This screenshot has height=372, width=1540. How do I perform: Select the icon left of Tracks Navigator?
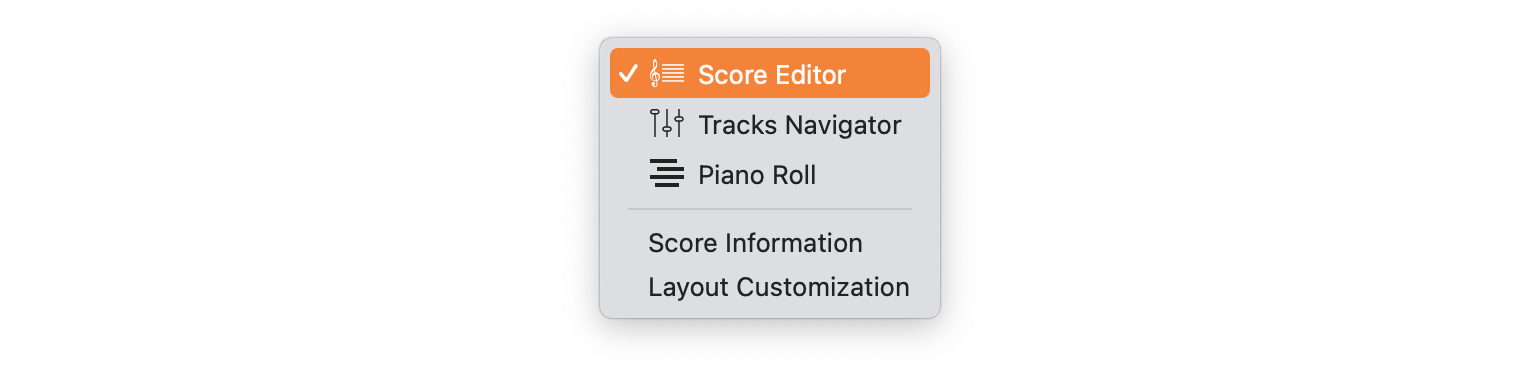667,124
